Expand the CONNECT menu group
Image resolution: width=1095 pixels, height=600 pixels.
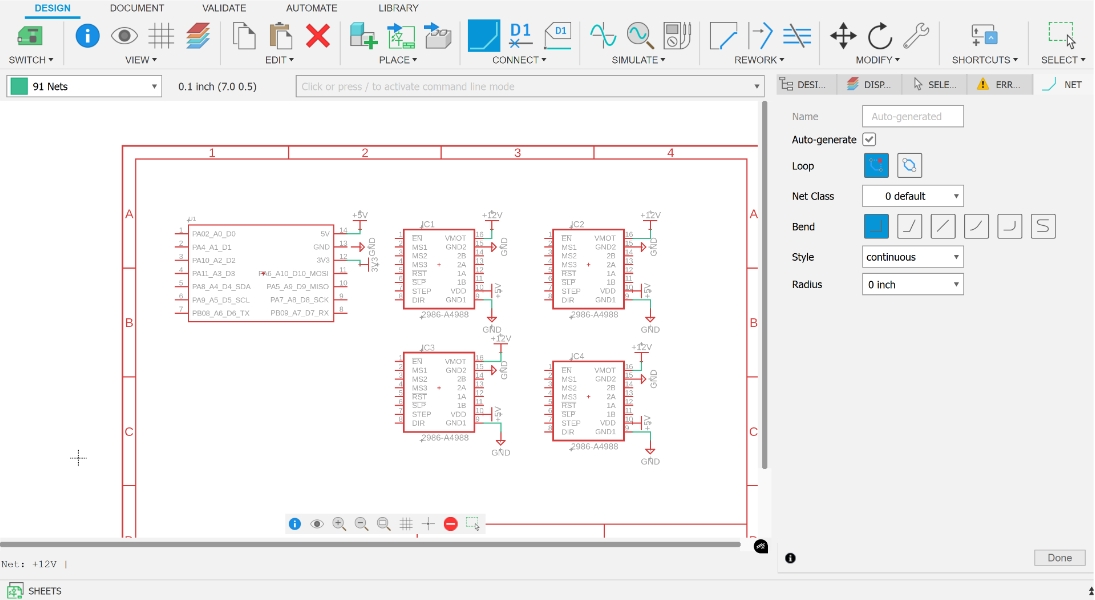pyautogui.click(x=519, y=60)
